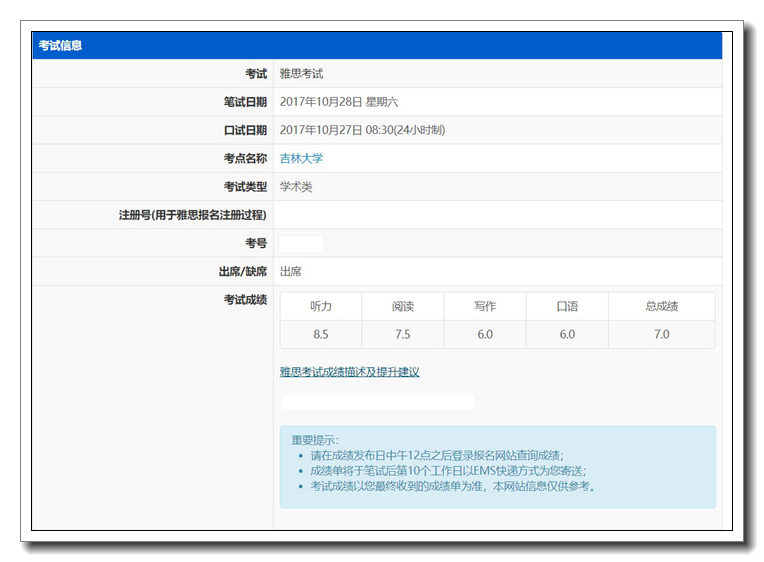Open the 雅思考试成绩描述及提升建议 link
764x562 pixels.
[x=349, y=372]
